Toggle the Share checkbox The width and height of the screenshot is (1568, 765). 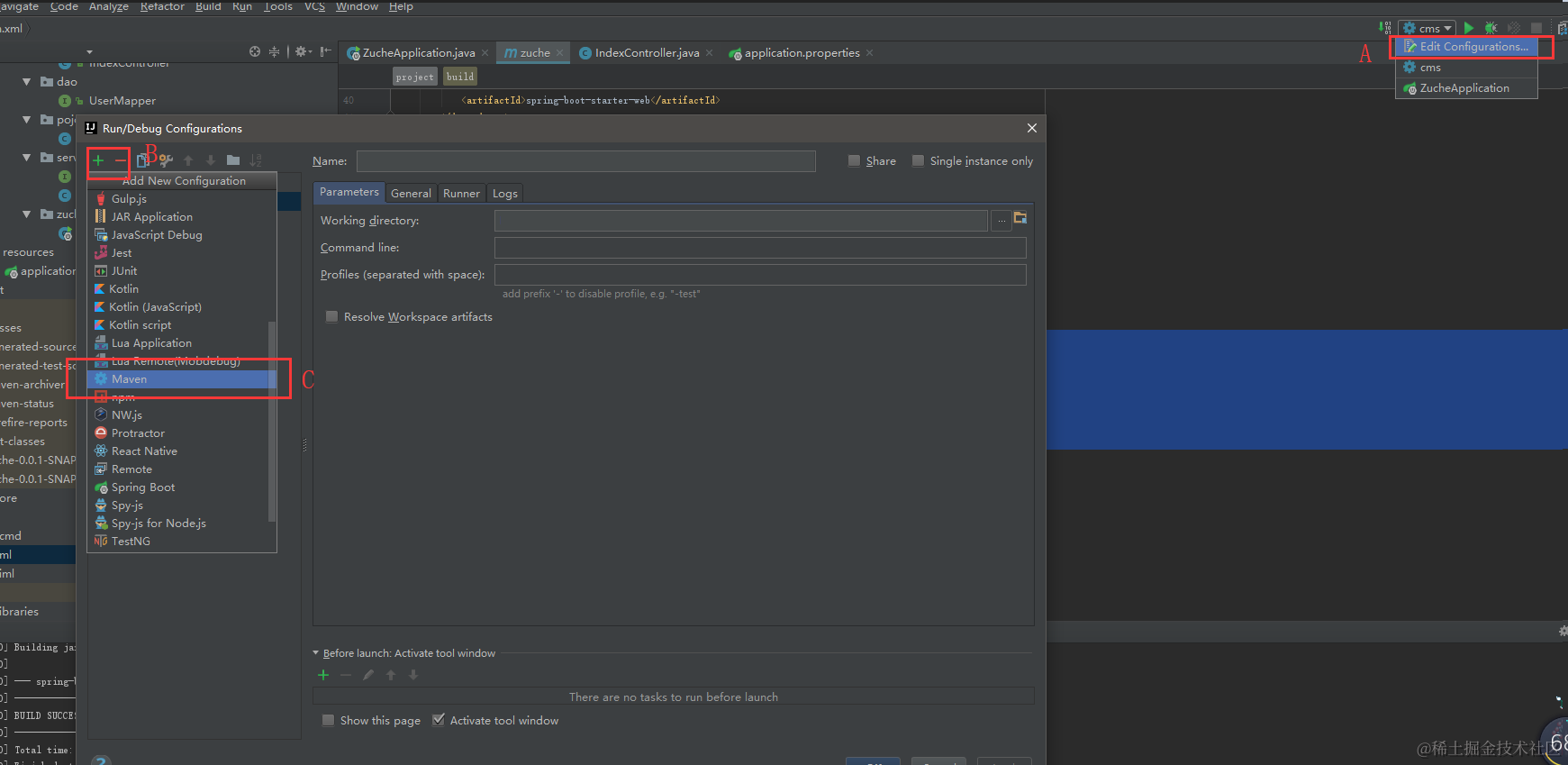[x=854, y=161]
